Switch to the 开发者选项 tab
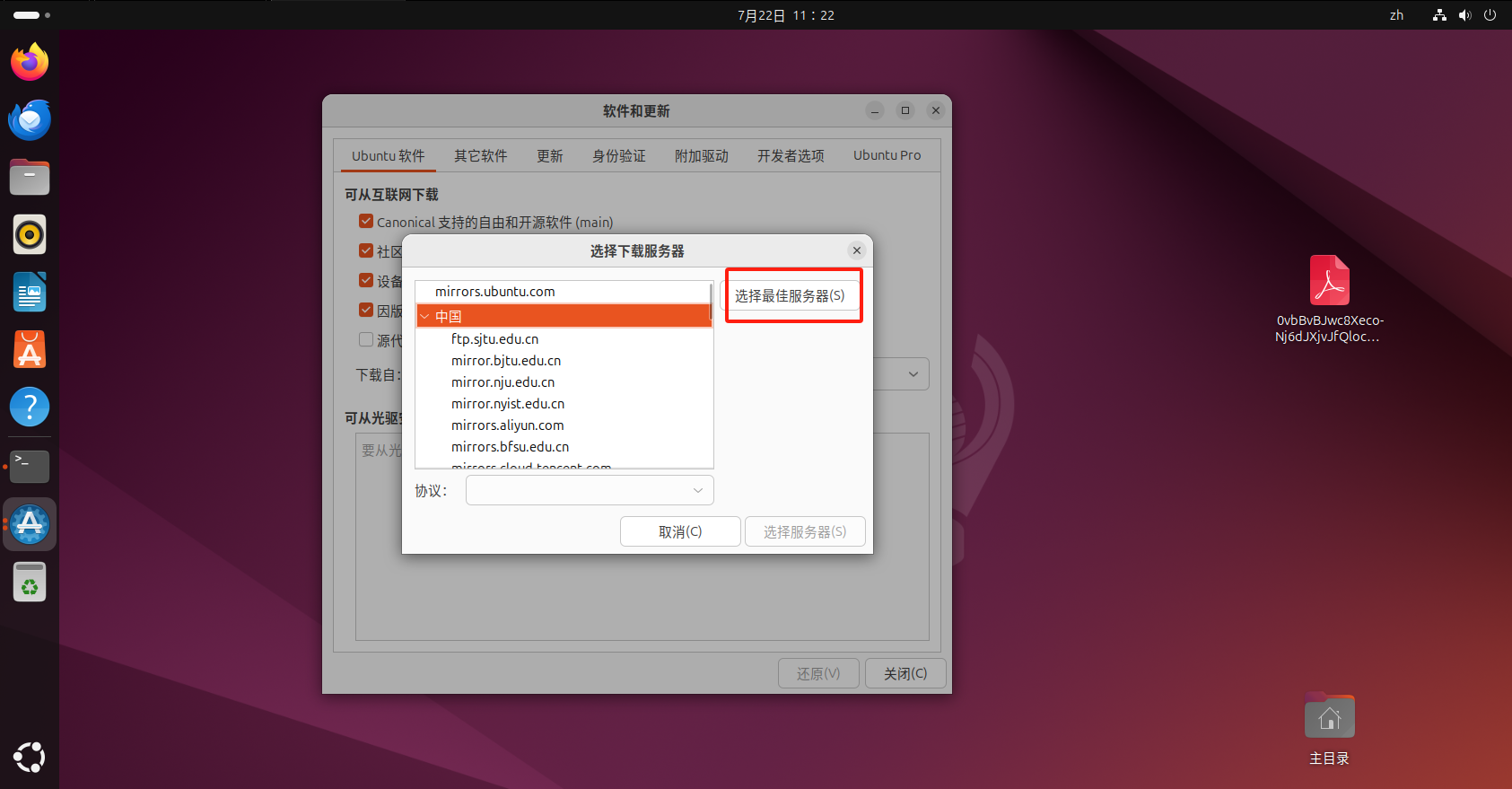 (x=791, y=155)
